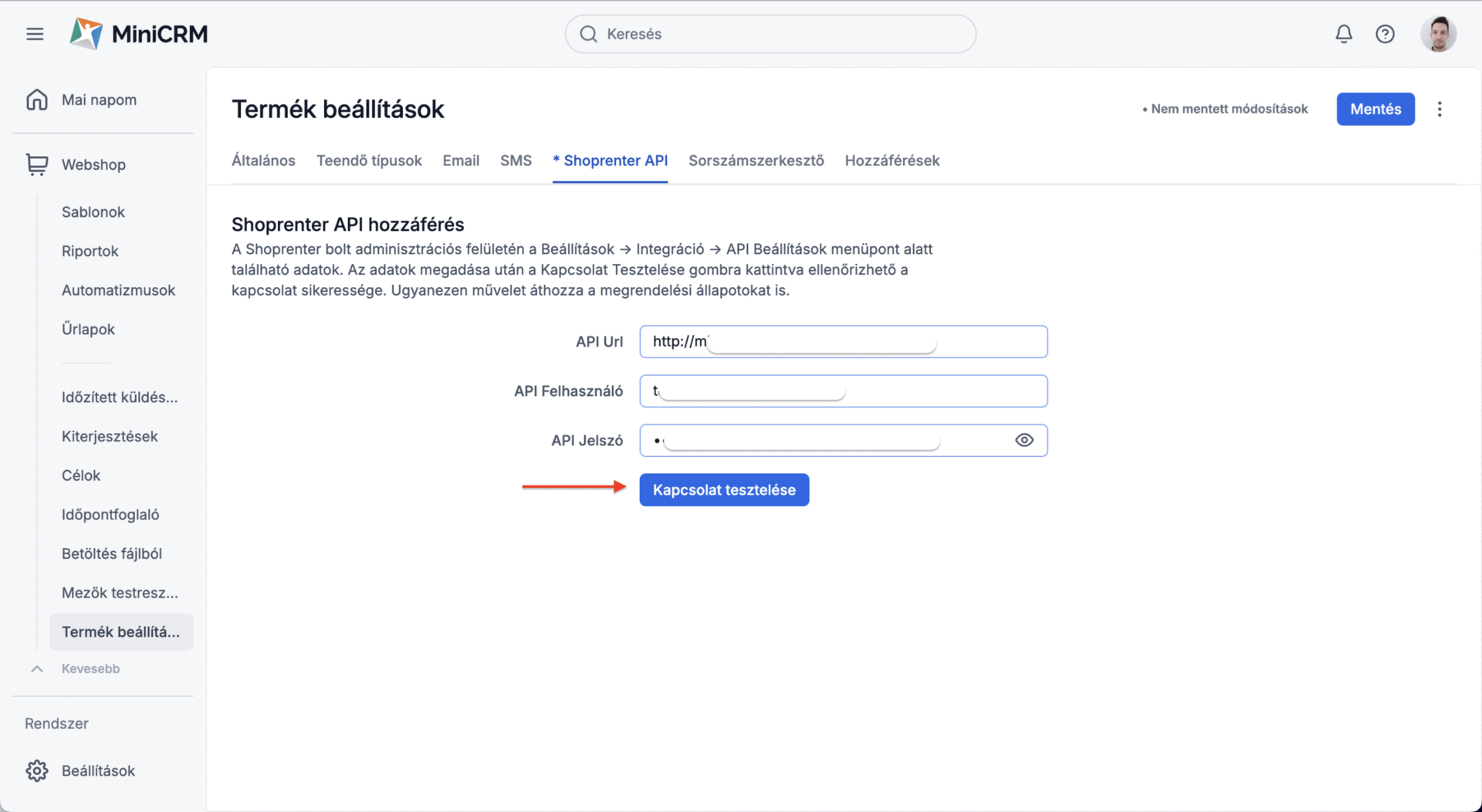Click the Nem mentett módosítások notice
Screen dimensions: 1482x812
(x=1225, y=109)
